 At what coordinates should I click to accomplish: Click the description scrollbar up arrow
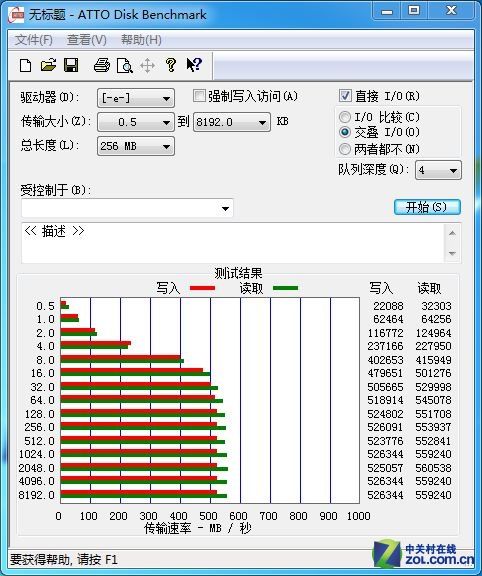click(x=452, y=233)
